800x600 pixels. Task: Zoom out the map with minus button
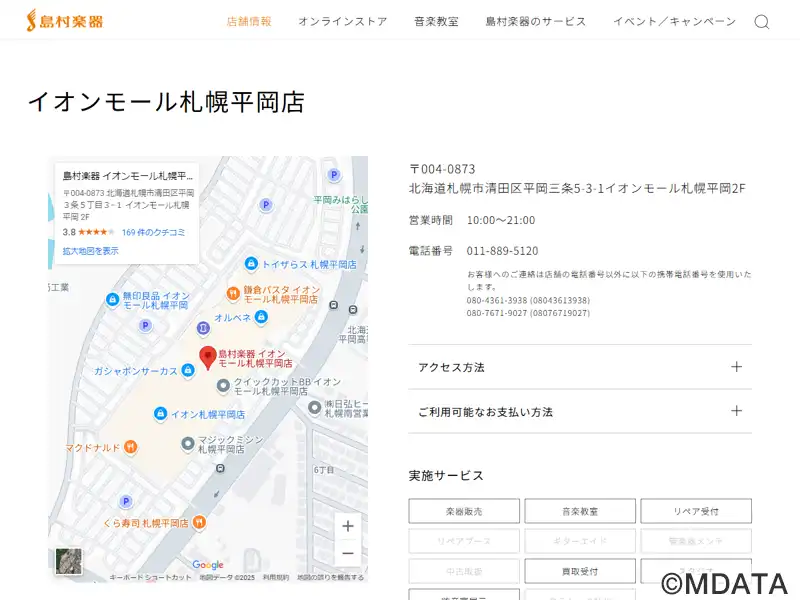[x=348, y=553]
